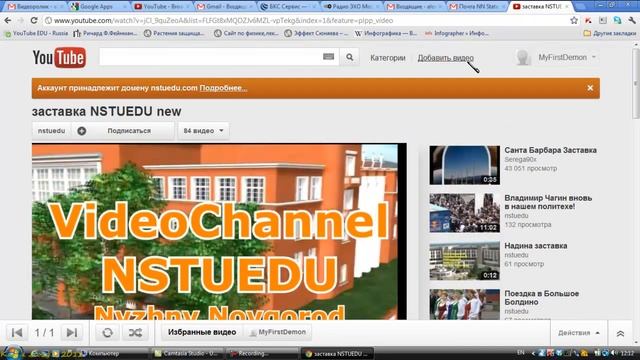Switch to Почта NN Stat tab
This screenshot has height=360, width=640.
click(477, 7)
